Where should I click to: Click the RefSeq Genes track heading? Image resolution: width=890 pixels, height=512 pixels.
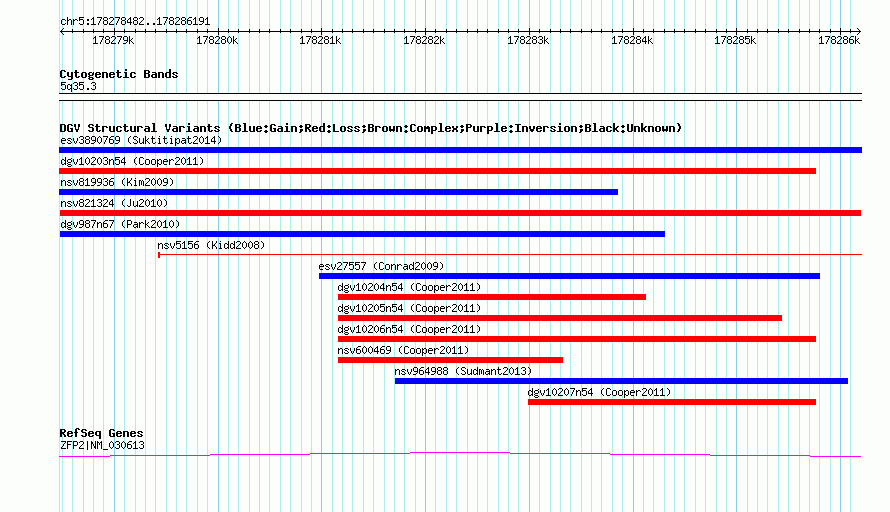pyautogui.click(x=101, y=433)
